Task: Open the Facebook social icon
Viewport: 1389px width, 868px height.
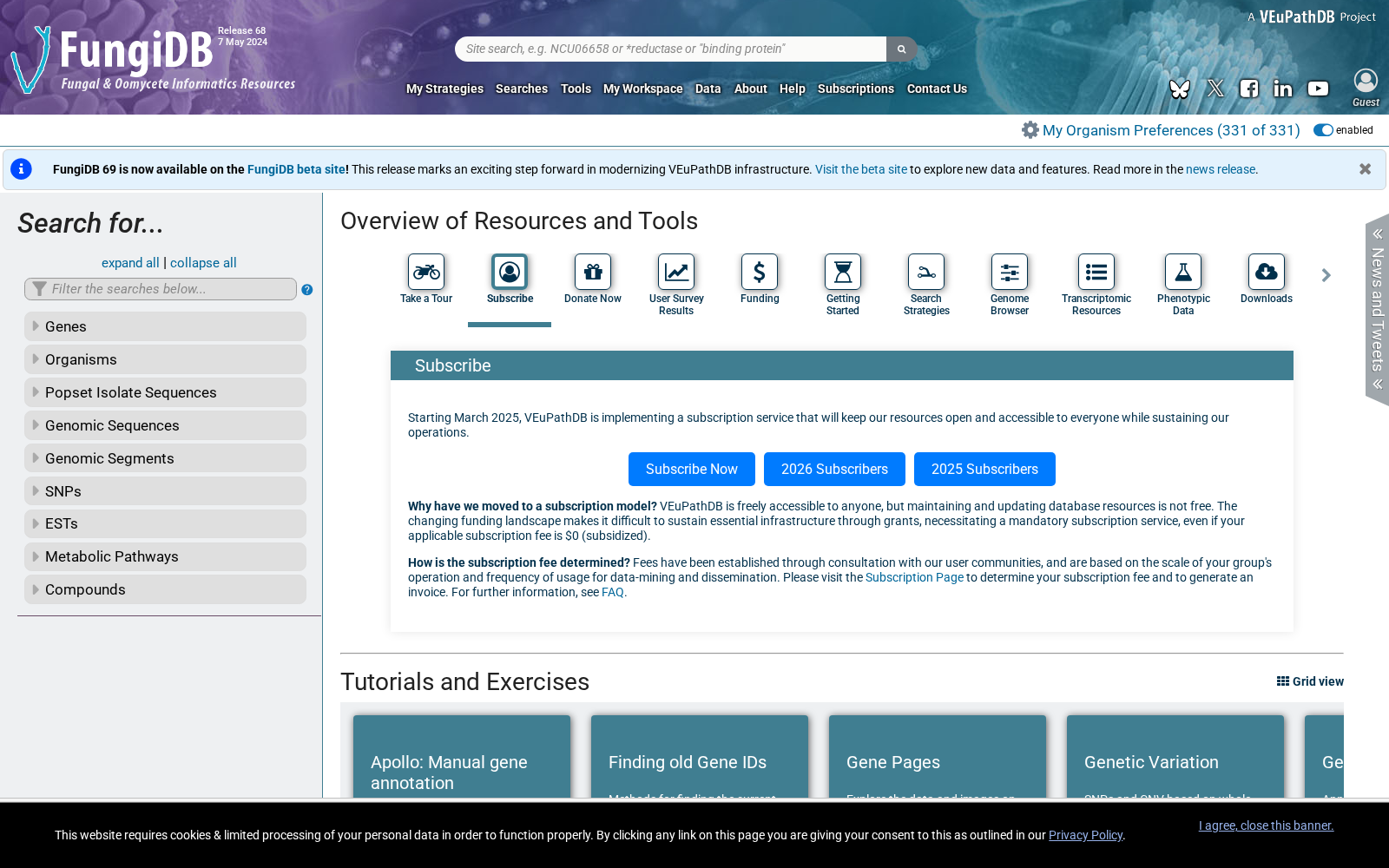Action: click(x=1249, y=89)
